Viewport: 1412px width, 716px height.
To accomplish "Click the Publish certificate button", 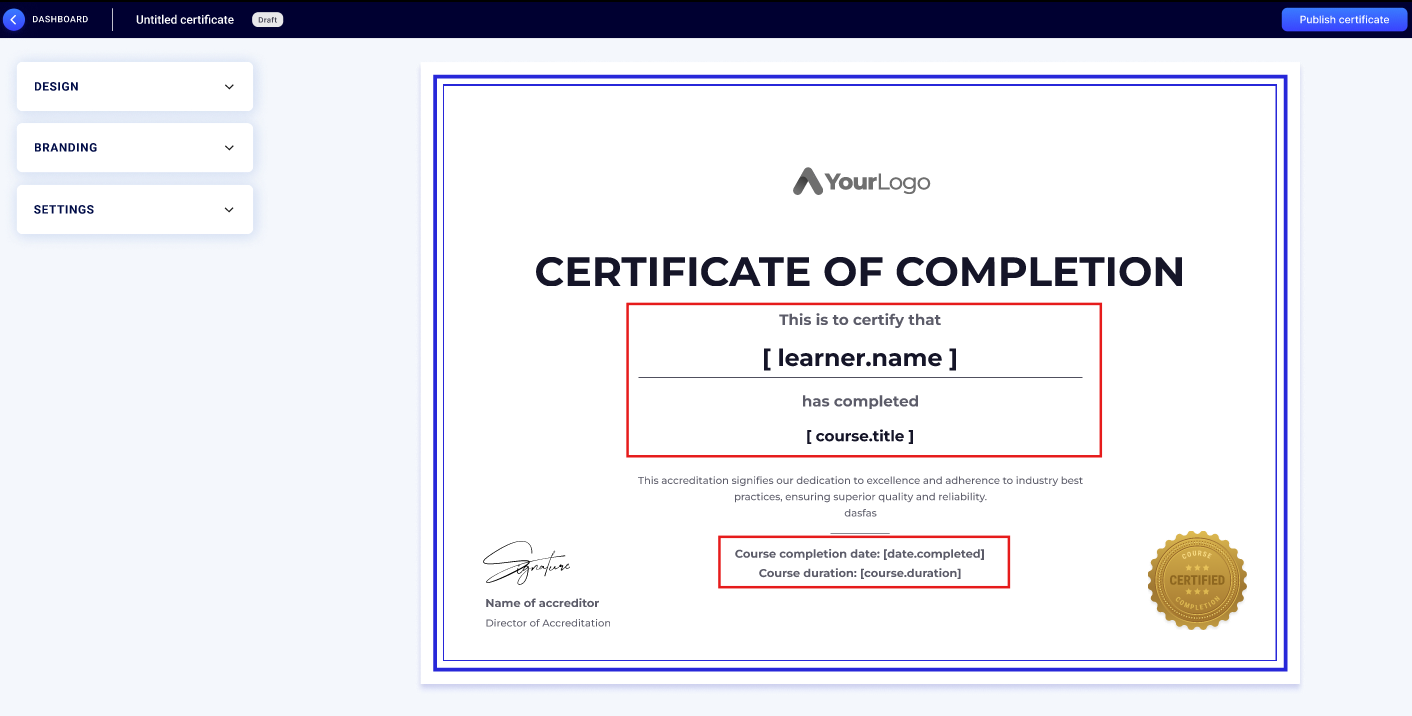I will pyautogui.click(x=1343, y=20).
